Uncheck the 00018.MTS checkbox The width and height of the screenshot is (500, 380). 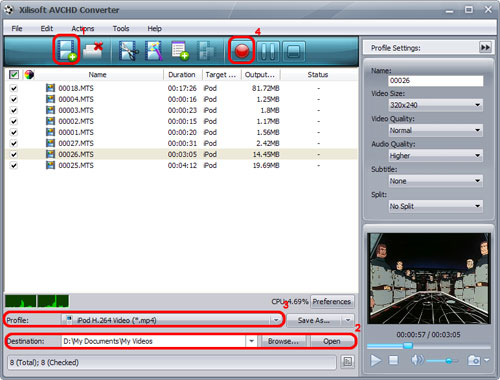coord(14,88)
